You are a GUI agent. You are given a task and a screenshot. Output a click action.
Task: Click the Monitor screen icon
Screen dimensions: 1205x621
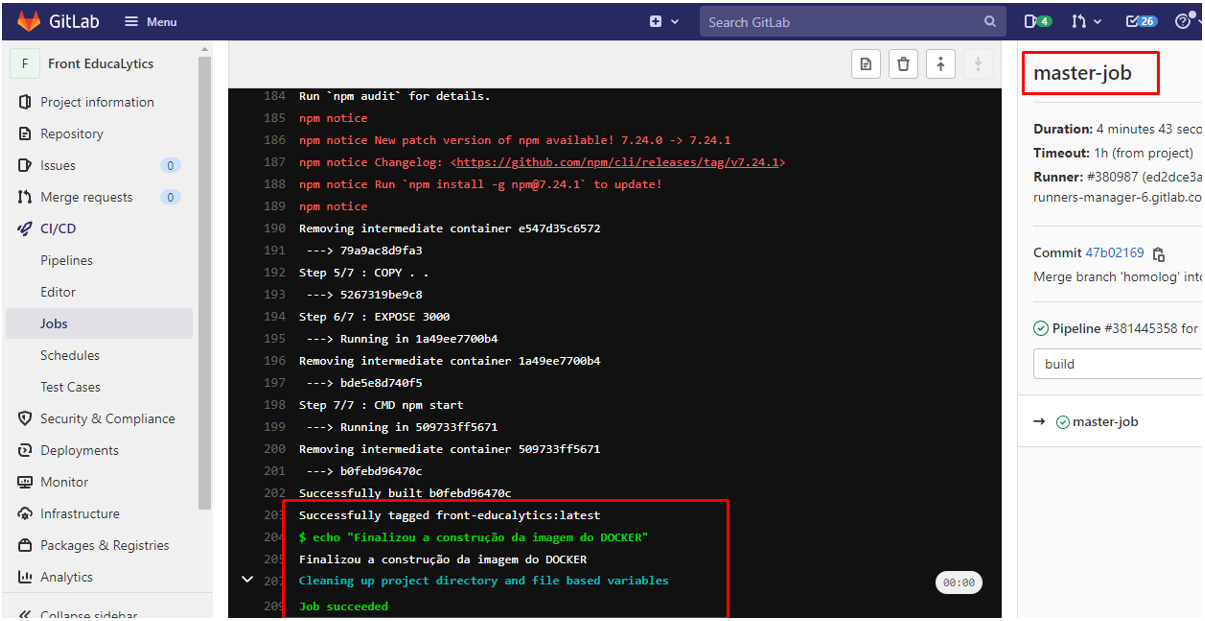click(x=25, y=482)
